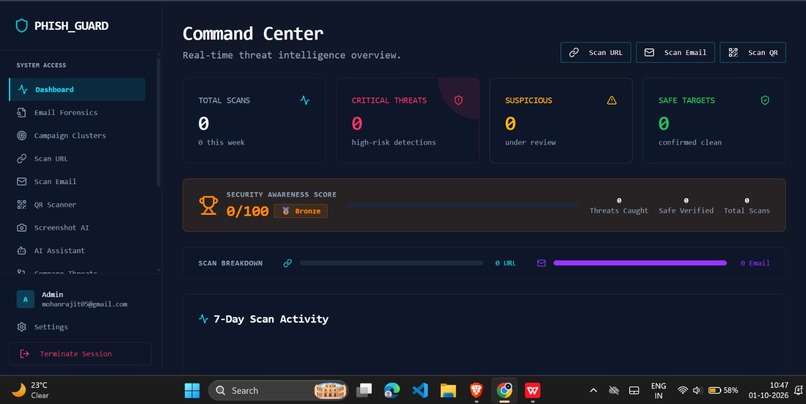Image resolution: width=806 pixels, height=404 pixels.
Task: Open the Windows Start menu
Action: 192,391
